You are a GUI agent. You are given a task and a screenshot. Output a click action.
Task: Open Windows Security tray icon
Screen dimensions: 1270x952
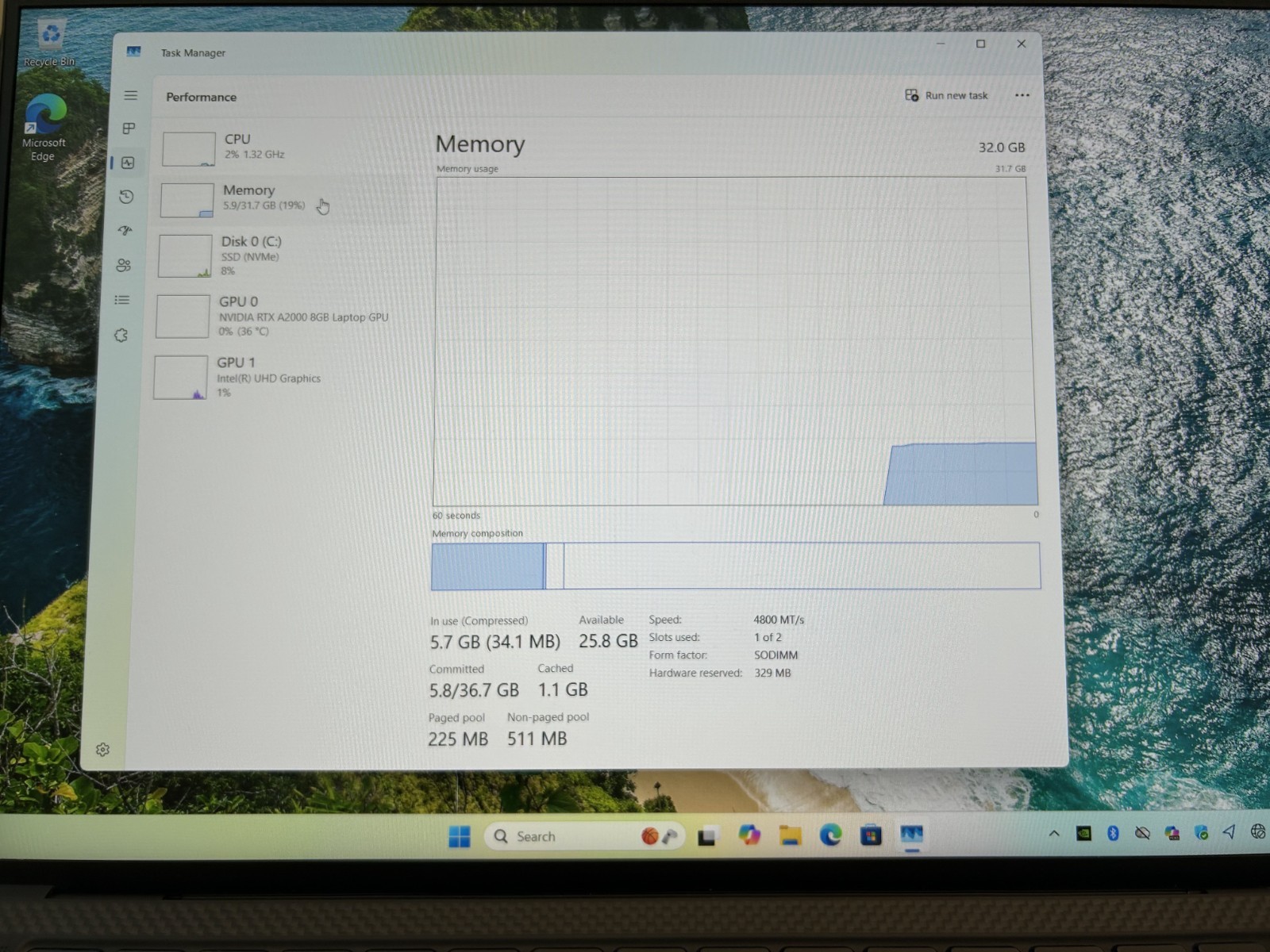(1201, 831)
